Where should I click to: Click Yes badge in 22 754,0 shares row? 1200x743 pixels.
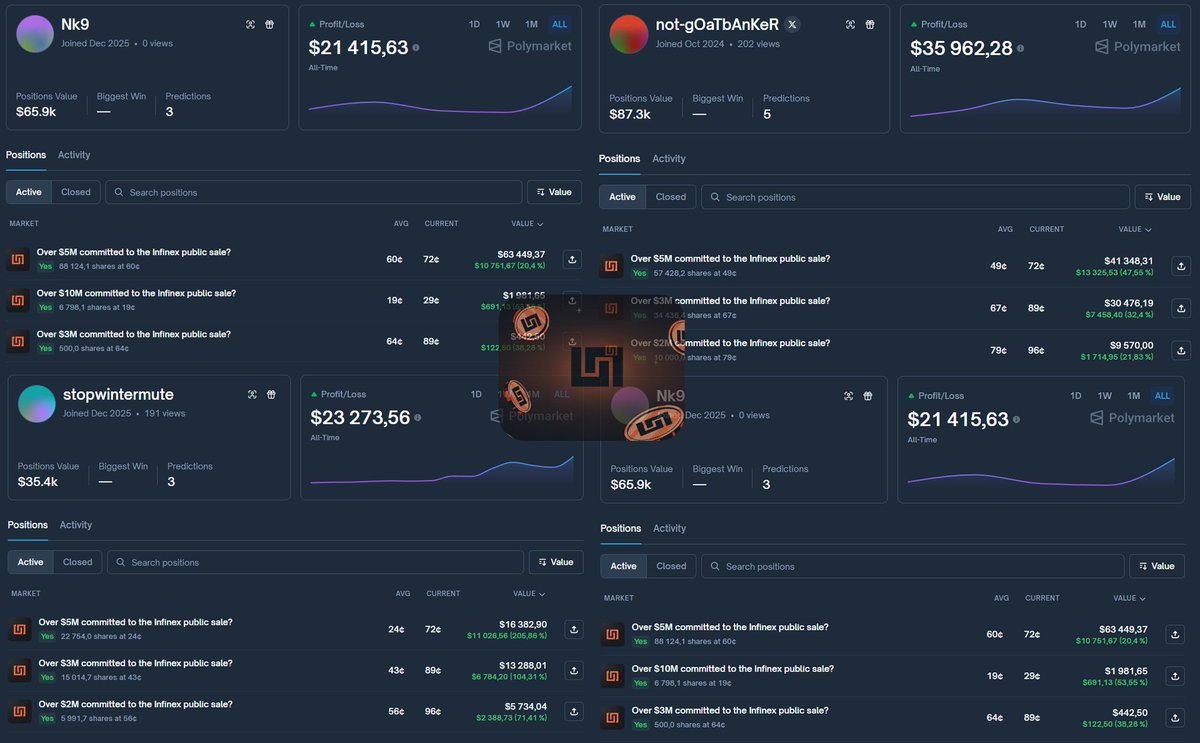47,636
